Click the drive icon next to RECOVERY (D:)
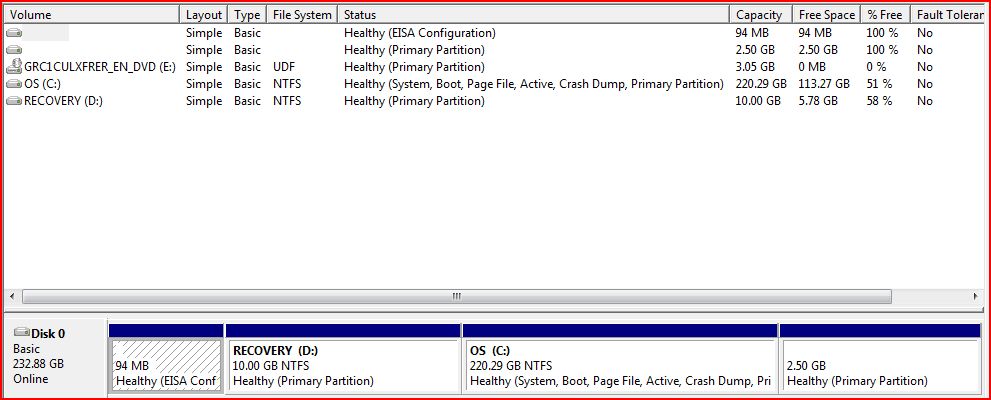991x400 pixels. point(14,100)
